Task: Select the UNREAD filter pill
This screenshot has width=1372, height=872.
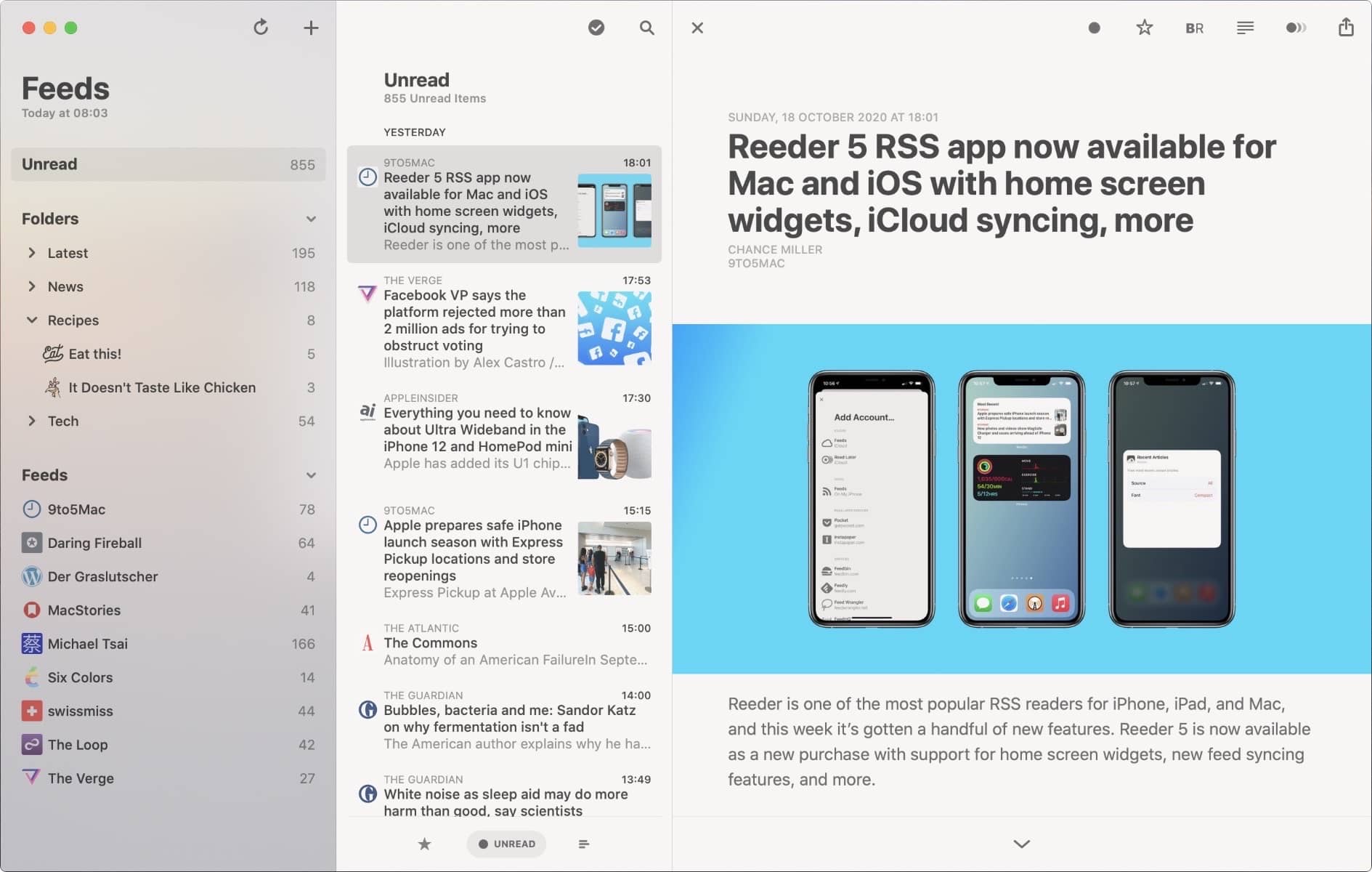Action: (x=506, y=844)
